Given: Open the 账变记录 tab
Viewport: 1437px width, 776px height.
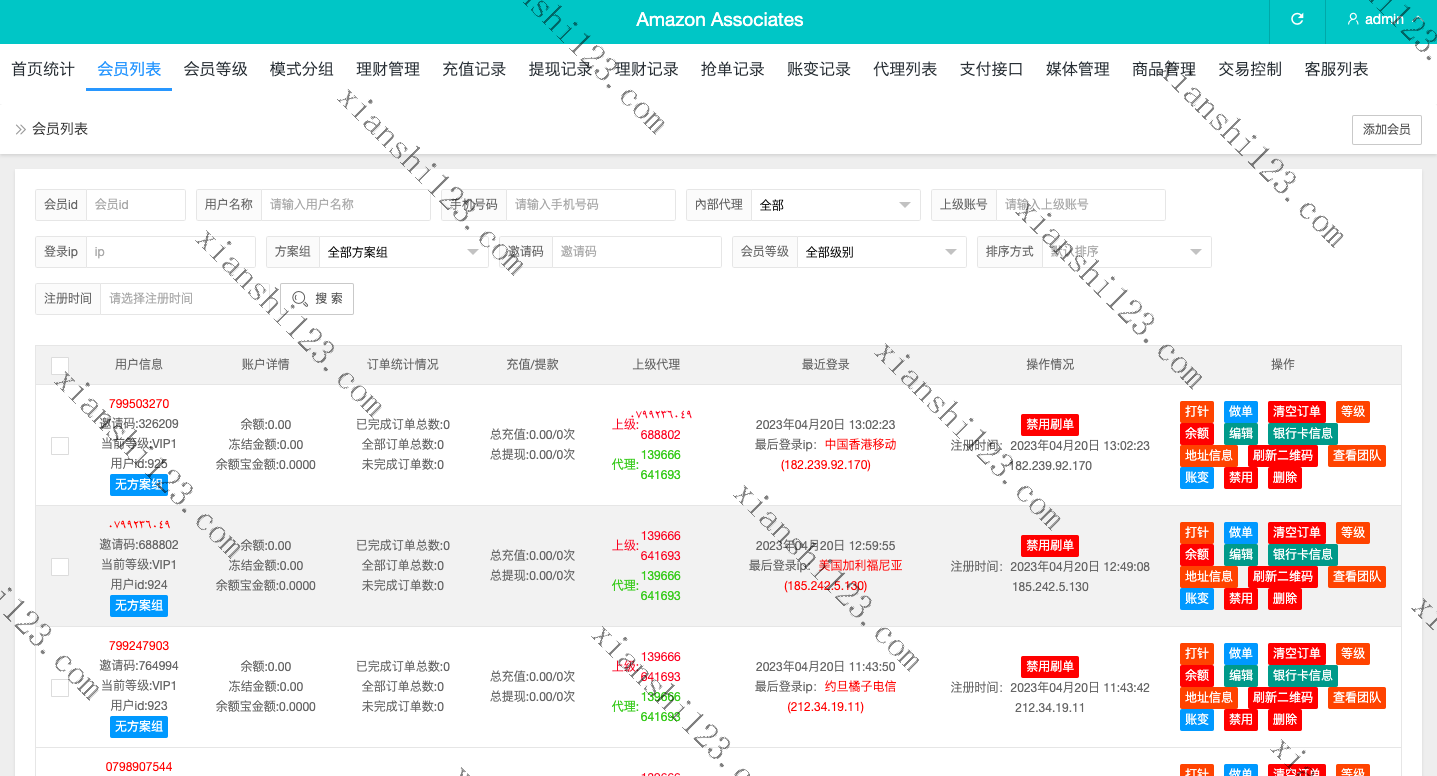Looking at the screenshot, I should 819,69.
